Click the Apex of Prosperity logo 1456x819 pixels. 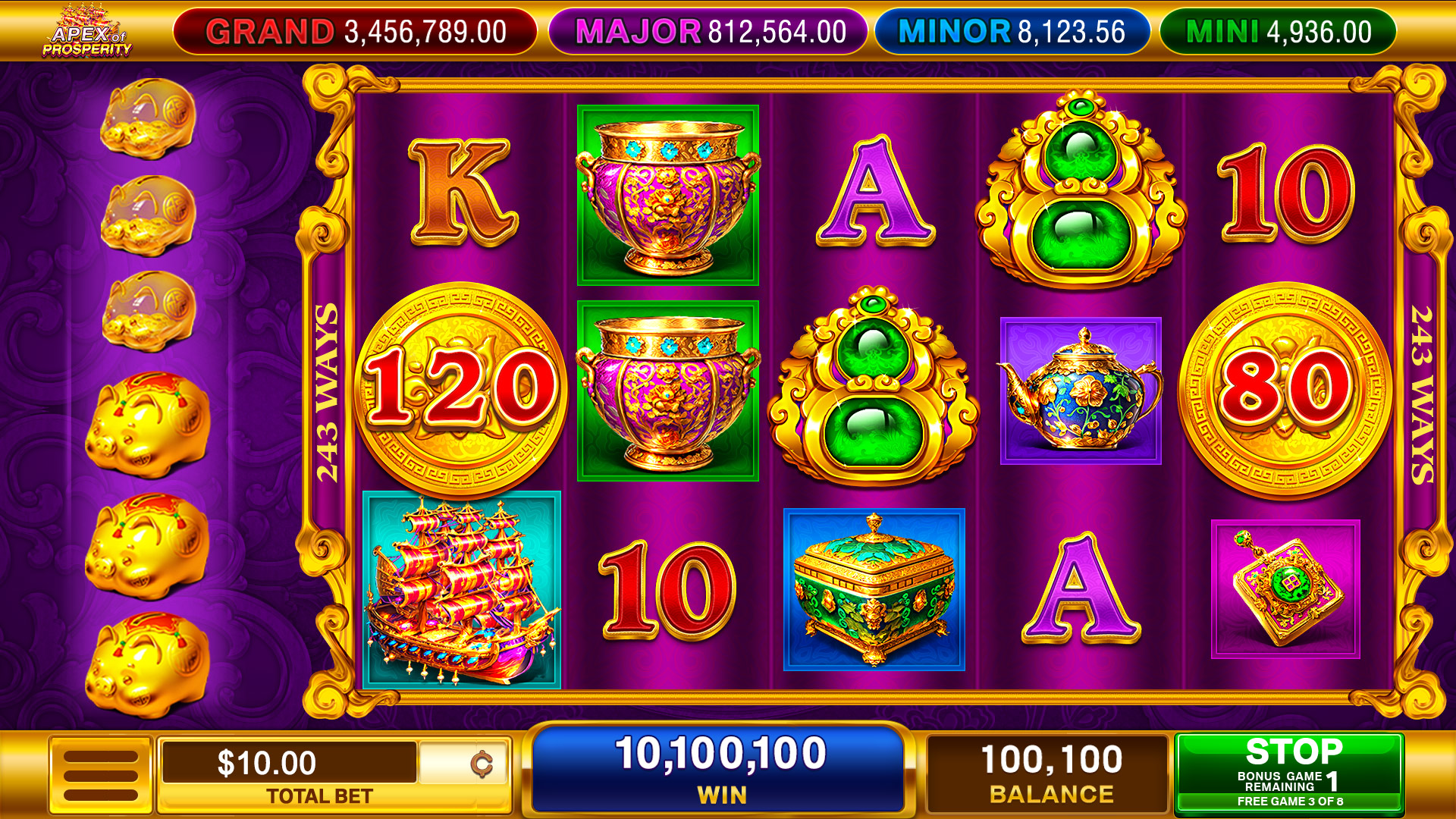point(86,32)
